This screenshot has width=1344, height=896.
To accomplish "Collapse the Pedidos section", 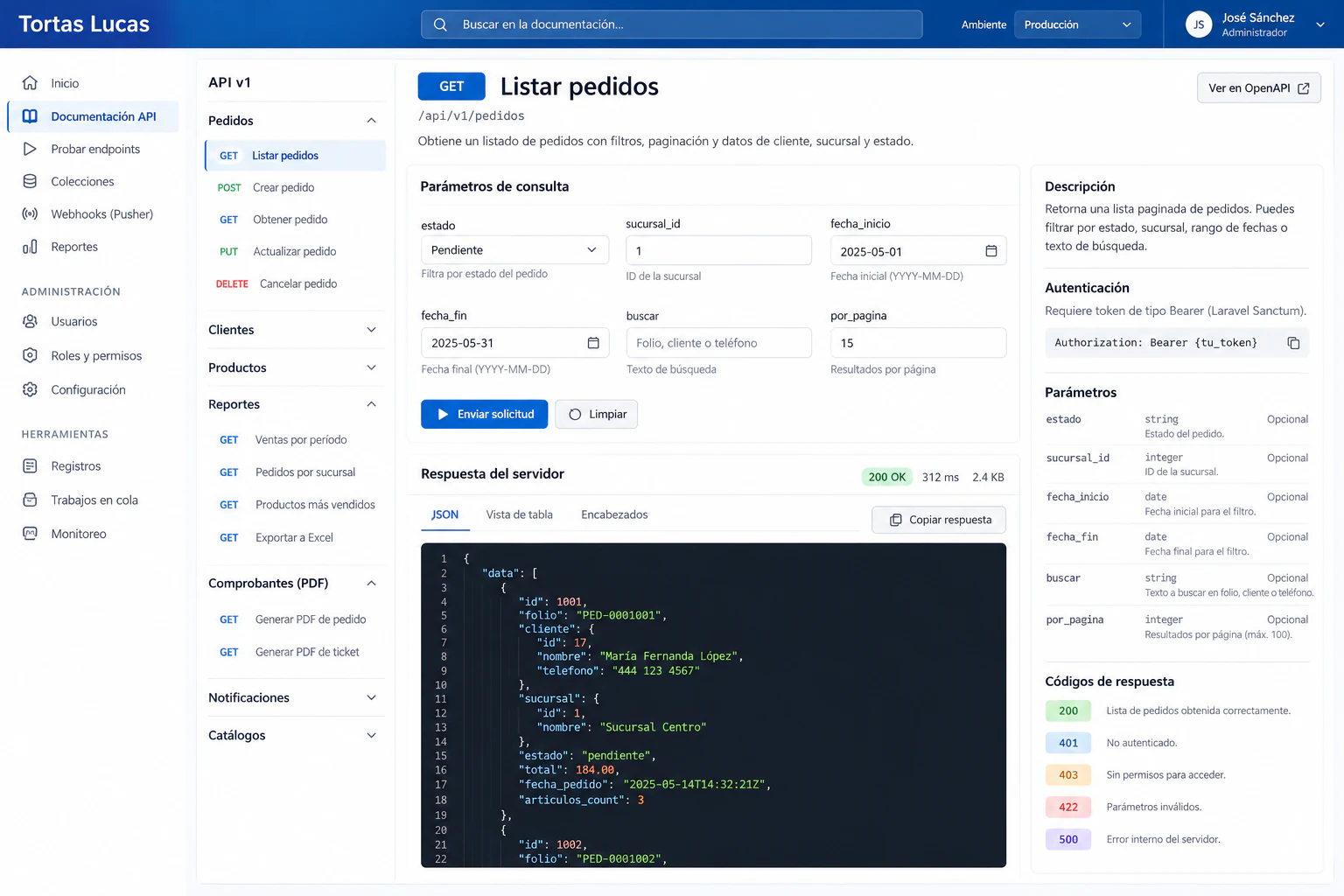I will coord(371,121).
